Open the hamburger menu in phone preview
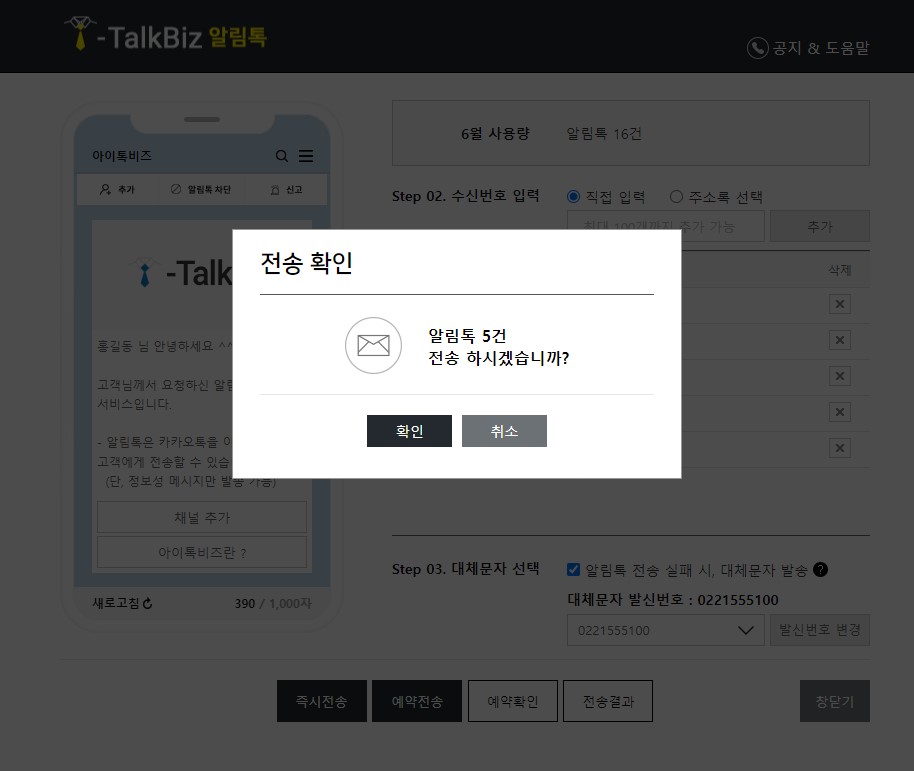 307,156
